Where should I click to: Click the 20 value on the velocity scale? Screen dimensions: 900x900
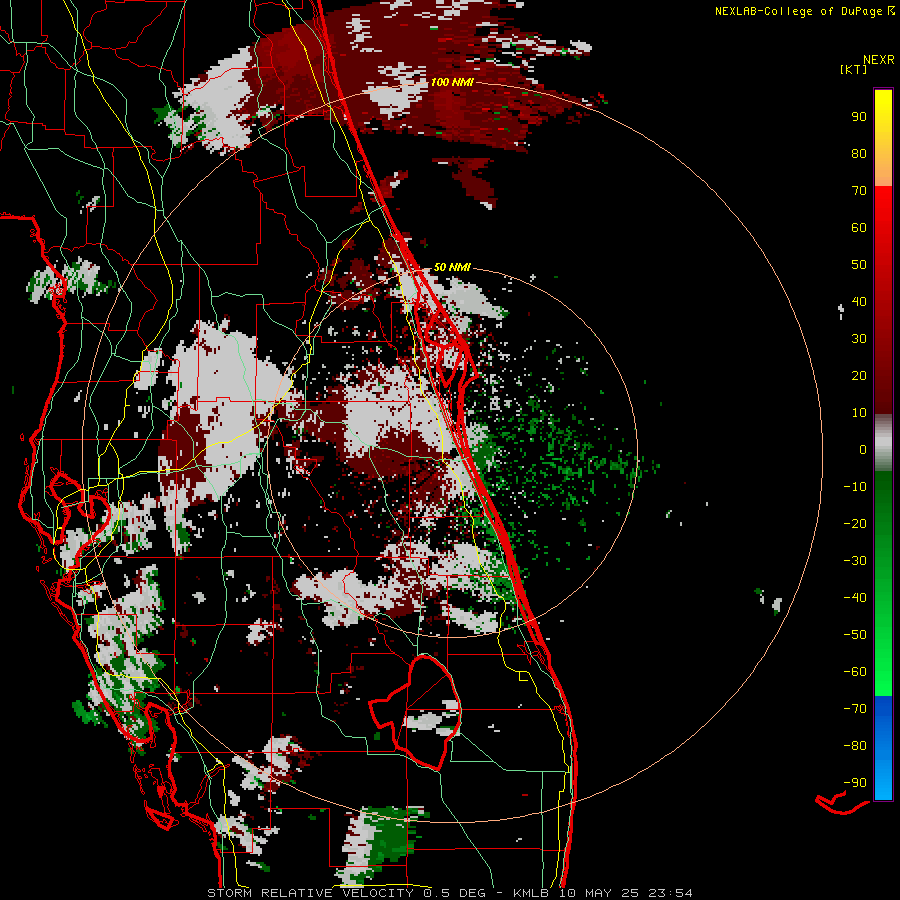click(859, 375)
